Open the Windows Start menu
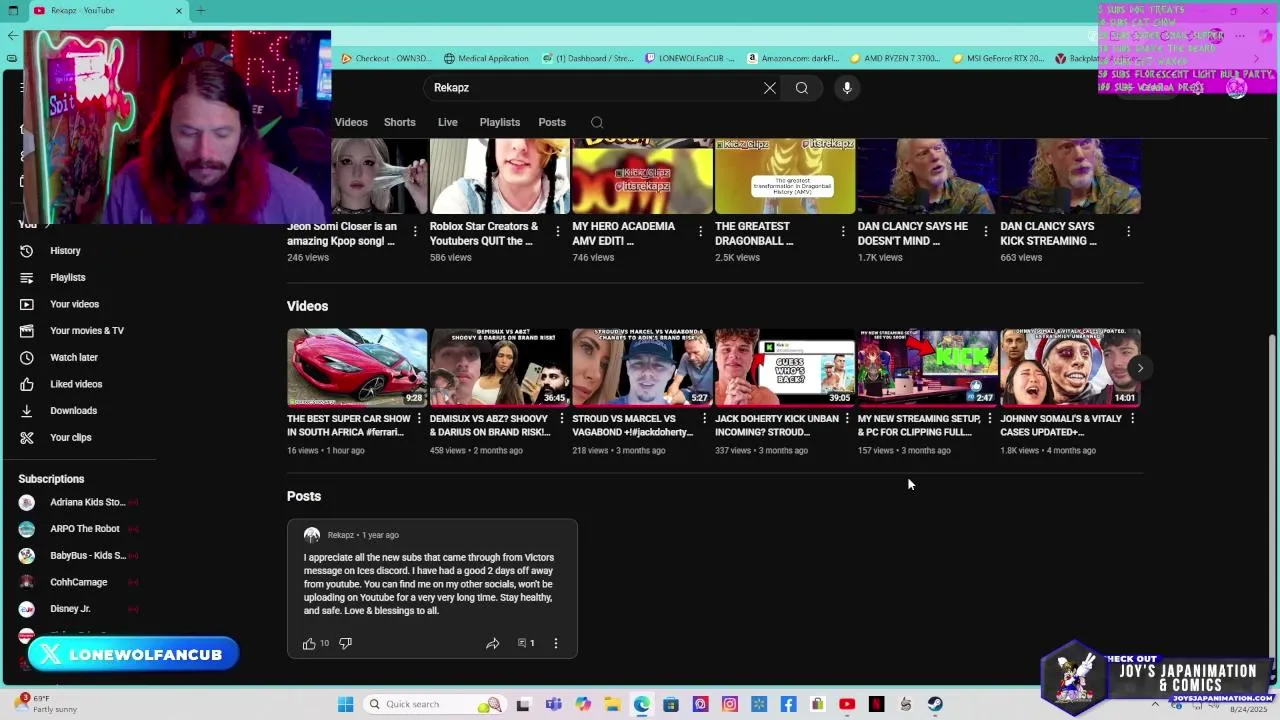The image size is (1280, 720). coord(345,704)
